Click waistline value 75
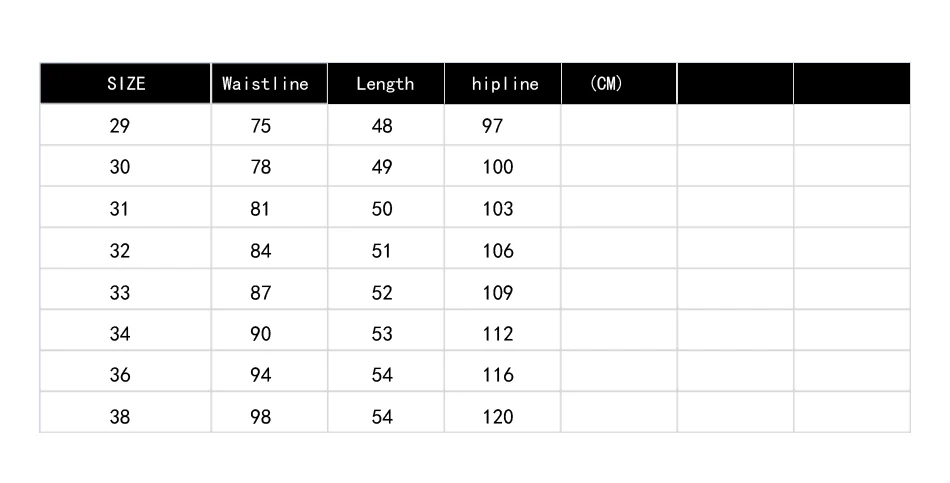The image size is (950, 483). (261, 126)
